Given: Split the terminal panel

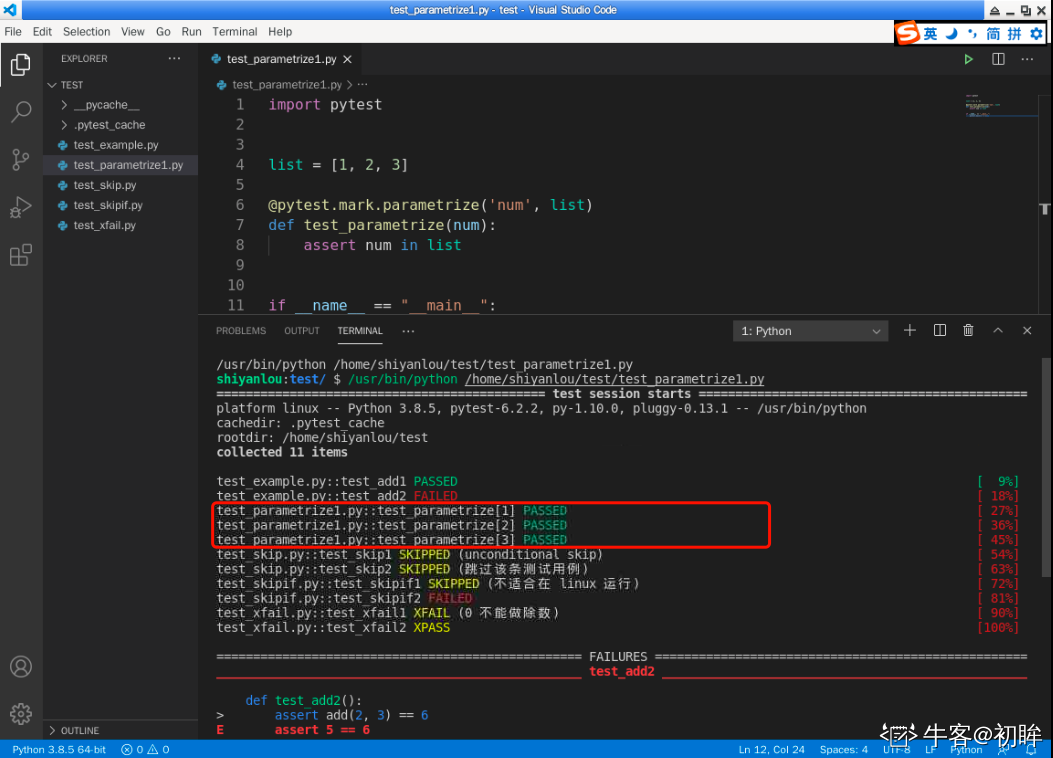Looking at the screenshot, I should (x=940, y=330).
